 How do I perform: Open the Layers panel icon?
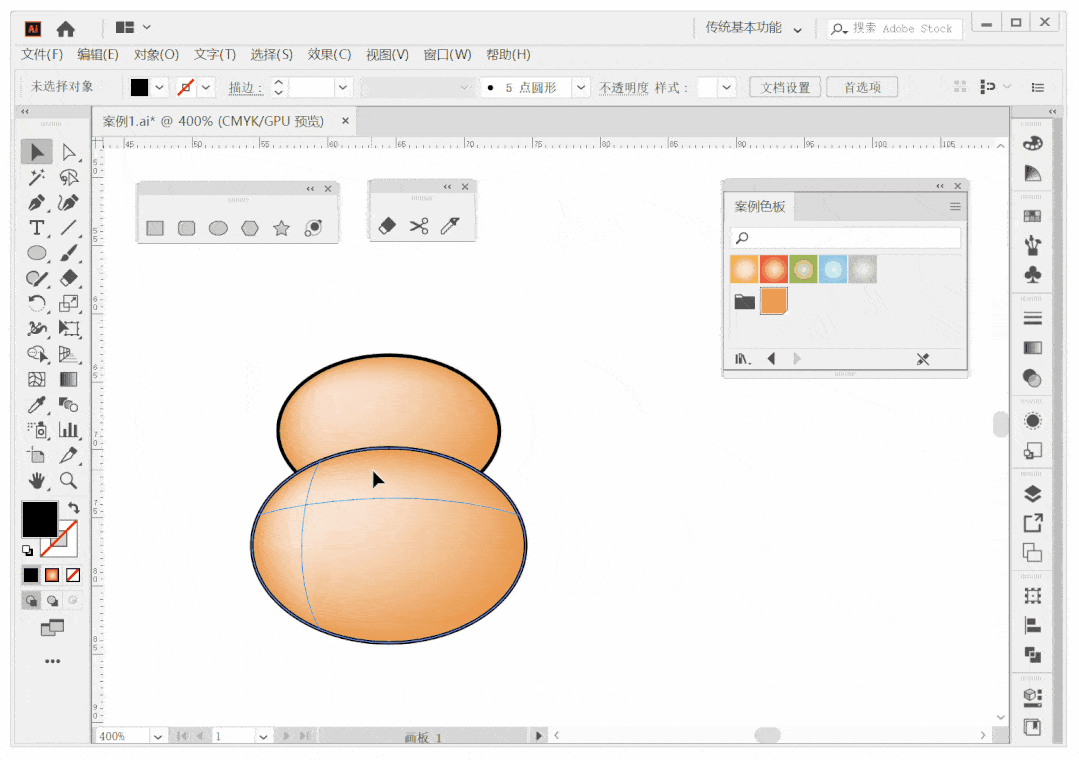[1032, 494]
